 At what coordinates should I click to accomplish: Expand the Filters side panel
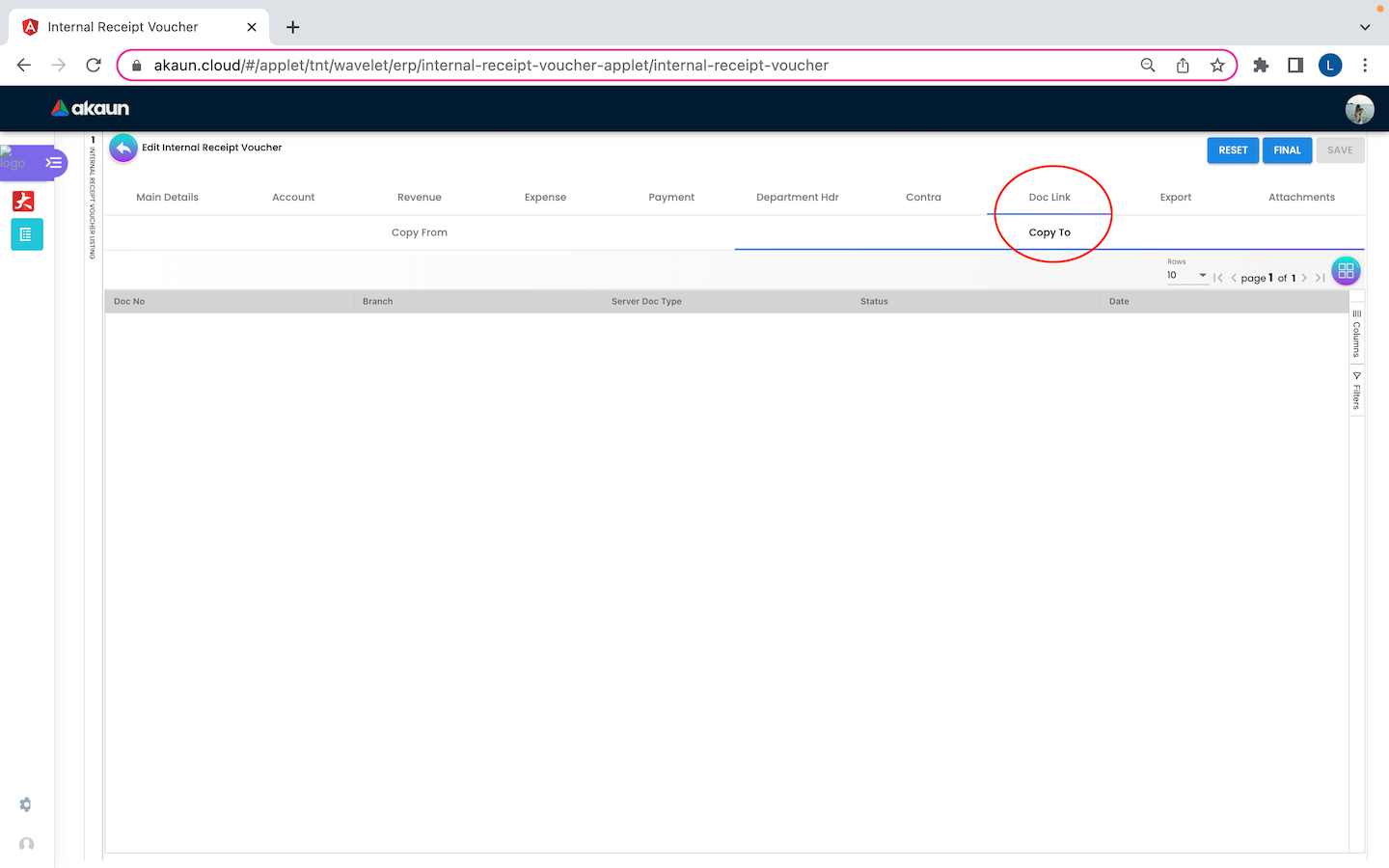point(1356,391)
